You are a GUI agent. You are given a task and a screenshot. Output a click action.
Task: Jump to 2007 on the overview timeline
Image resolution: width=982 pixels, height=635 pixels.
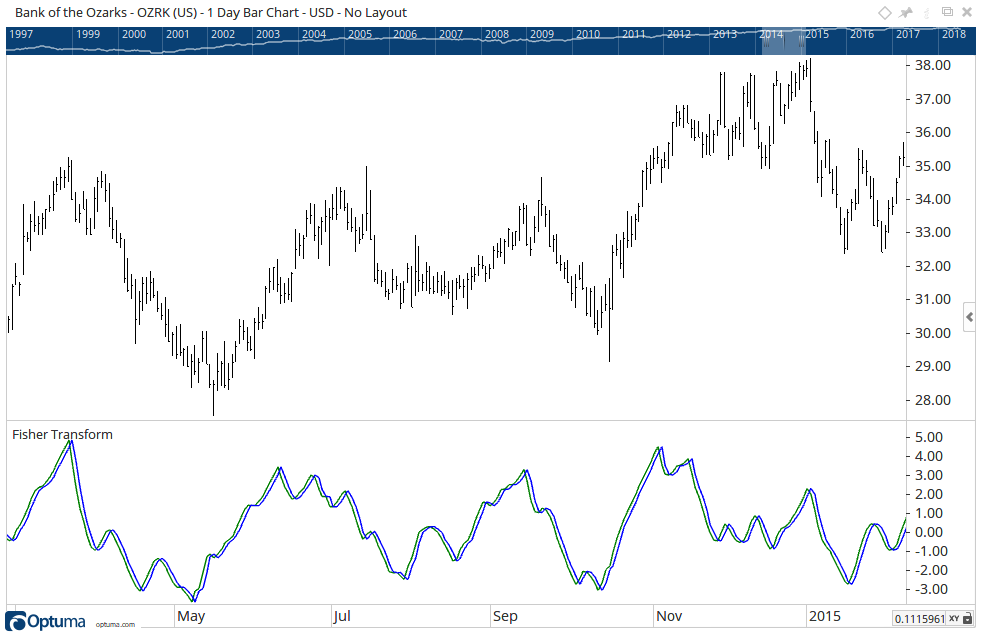click(x=451, y=34)
